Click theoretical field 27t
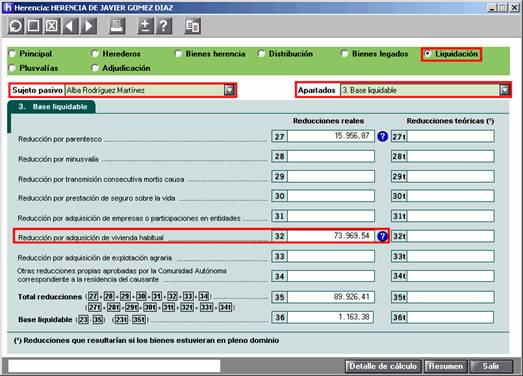The width and height of the screenshot is (523, 376). click(x=451, y=136)
